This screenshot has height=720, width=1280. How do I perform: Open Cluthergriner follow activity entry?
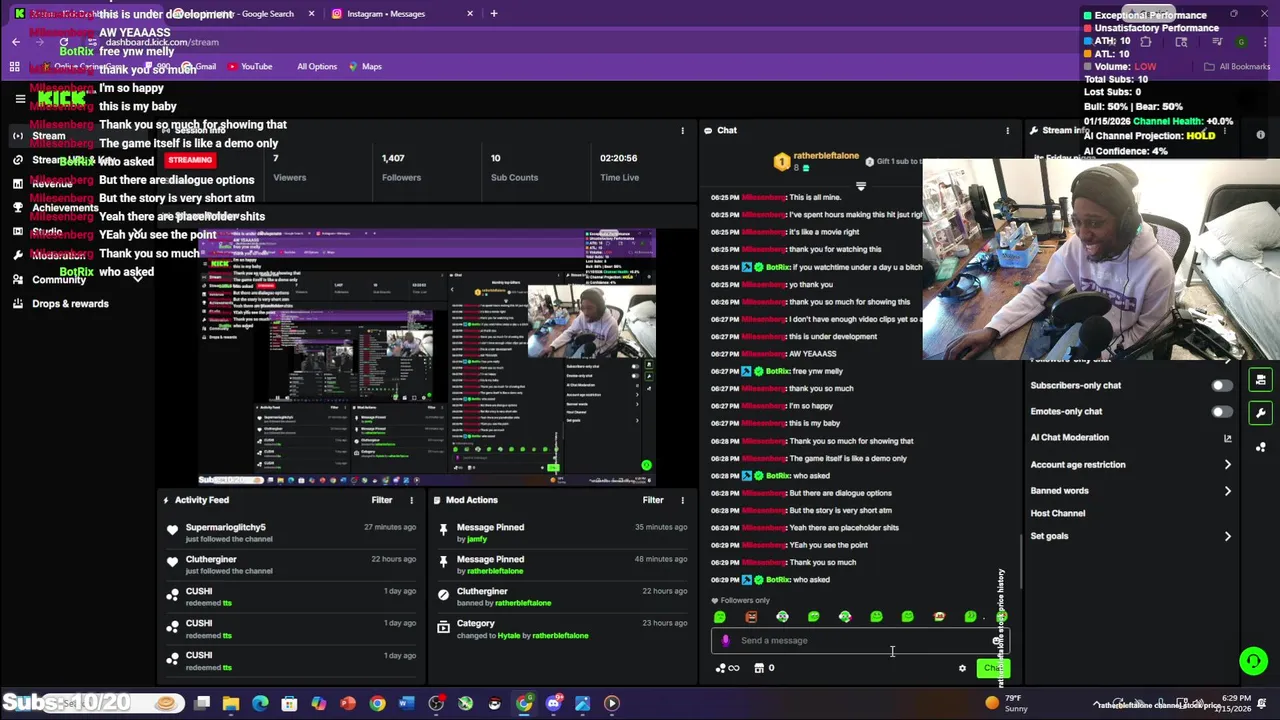[293, 565]
